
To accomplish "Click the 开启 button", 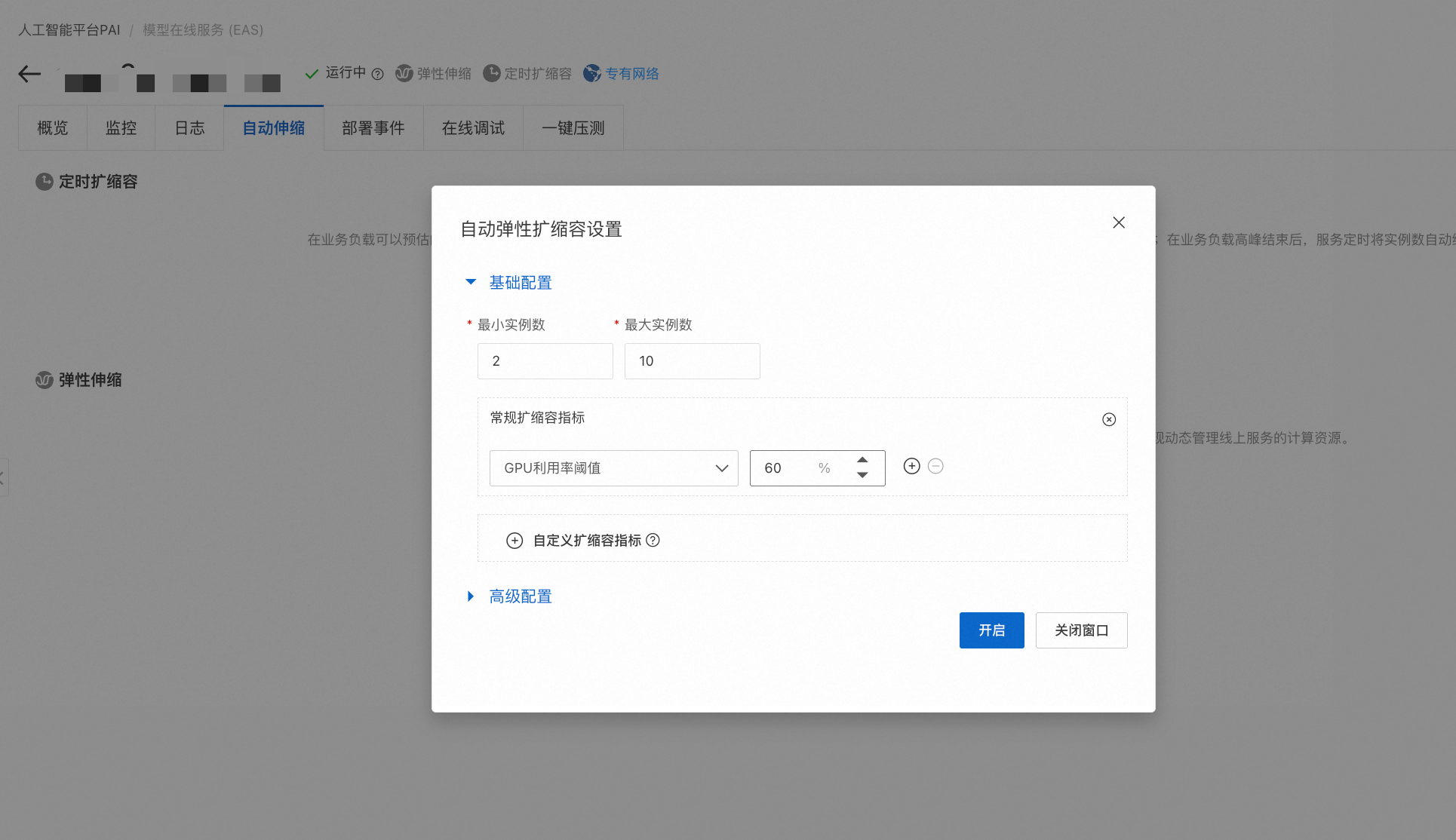I will coord(991,630).
